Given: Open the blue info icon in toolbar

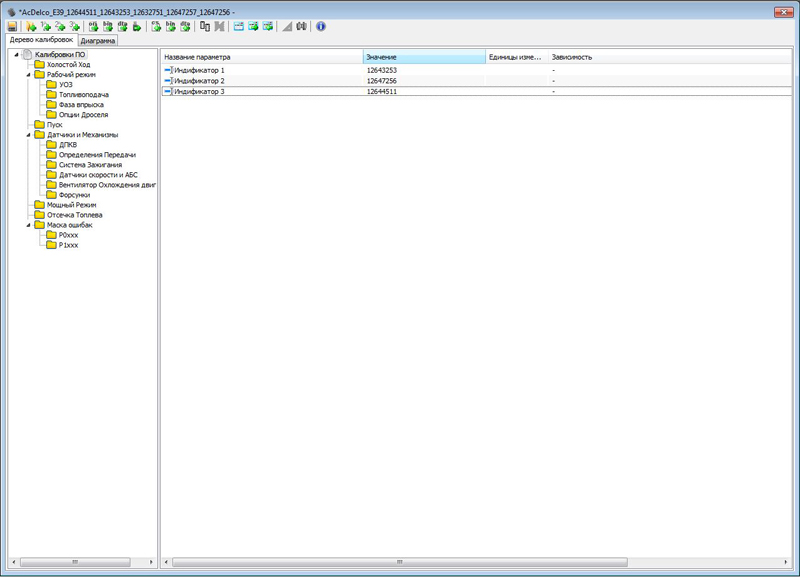Looking at the screenshot, I should point(321,26).
